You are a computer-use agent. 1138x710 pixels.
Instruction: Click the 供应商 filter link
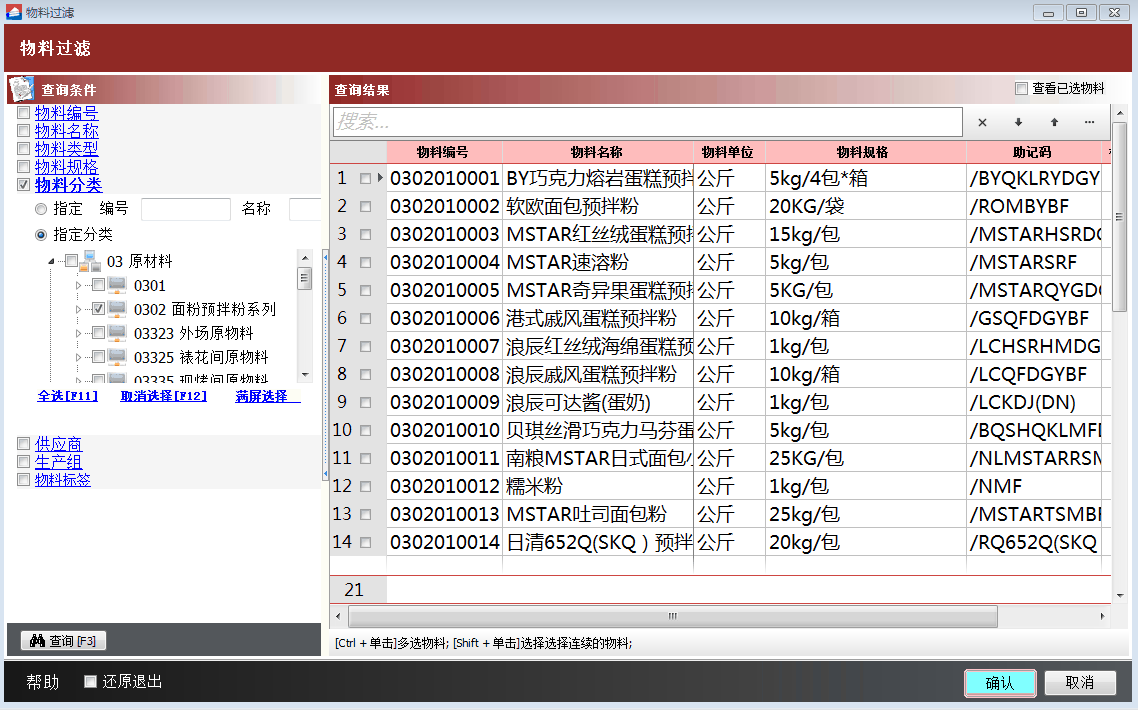coord(58,444)
